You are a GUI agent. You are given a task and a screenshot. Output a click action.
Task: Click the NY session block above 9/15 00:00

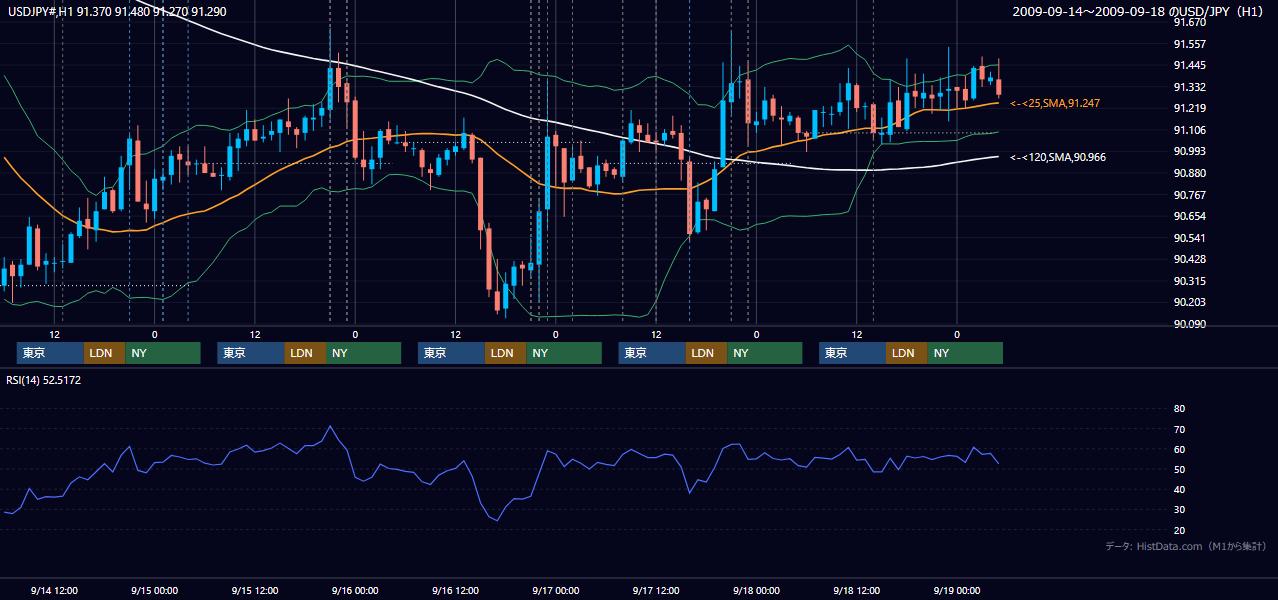coord(163,353)
